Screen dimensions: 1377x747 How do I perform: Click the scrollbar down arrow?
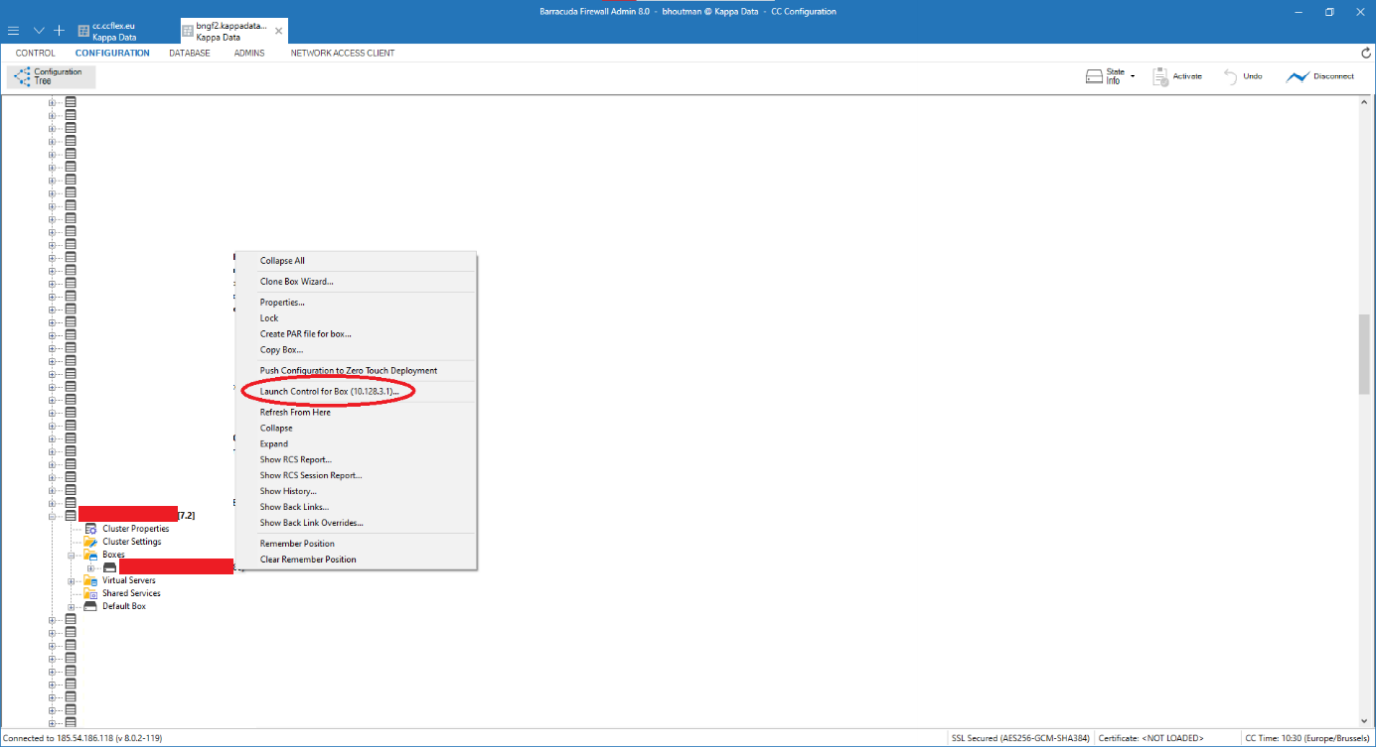pos(1364,721)
